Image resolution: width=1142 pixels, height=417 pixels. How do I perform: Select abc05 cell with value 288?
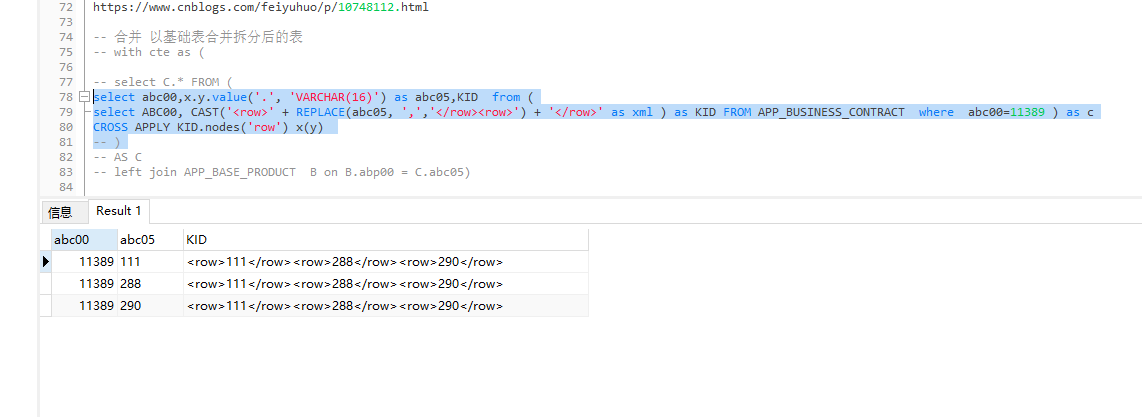[150, 284]
